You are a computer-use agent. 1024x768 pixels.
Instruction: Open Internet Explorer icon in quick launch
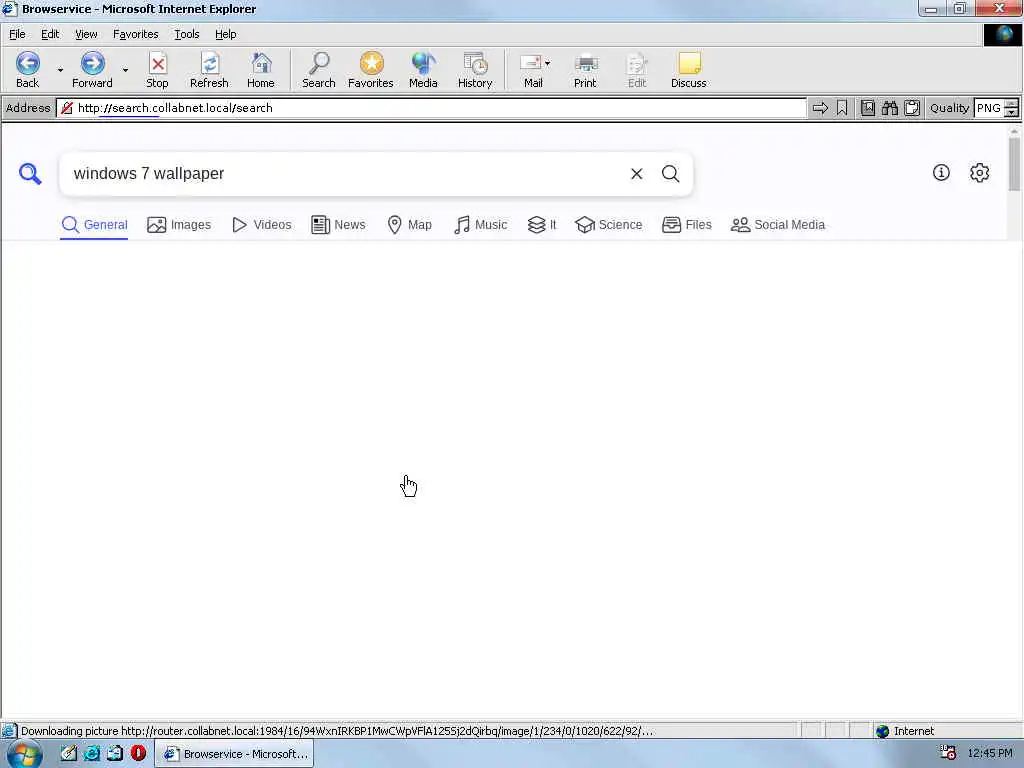[x=92, y=753]
